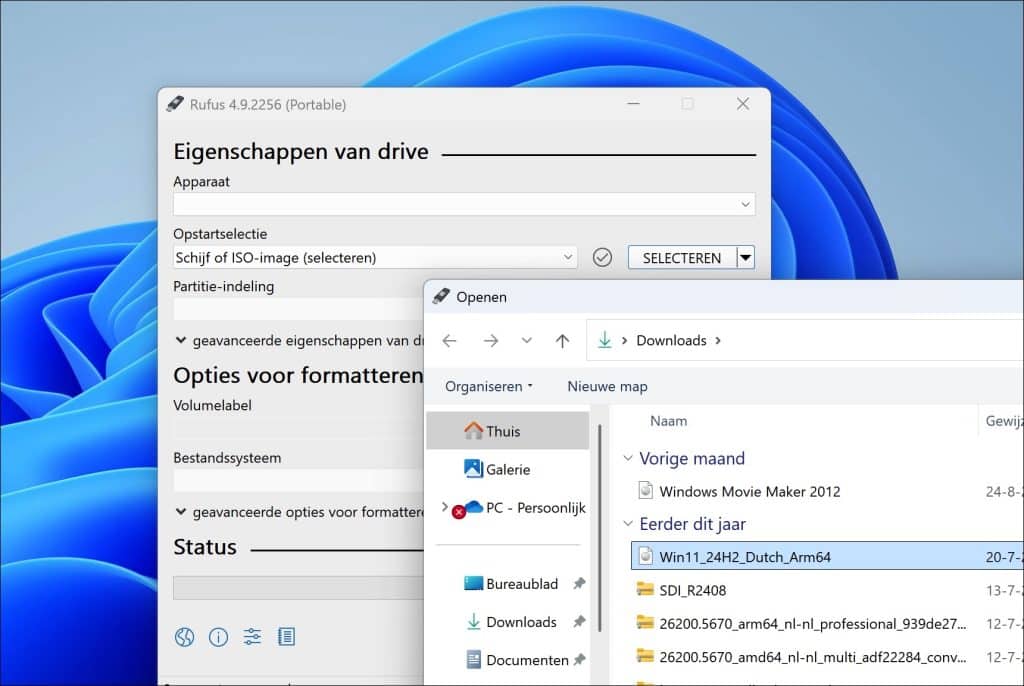Open Thuis in the navigation pane

(x=507, y=431)
